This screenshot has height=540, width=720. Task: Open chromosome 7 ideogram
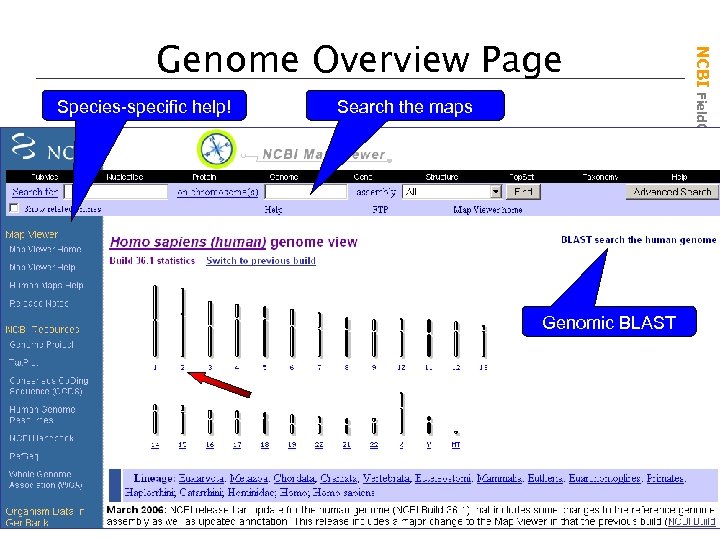point(320,335)
